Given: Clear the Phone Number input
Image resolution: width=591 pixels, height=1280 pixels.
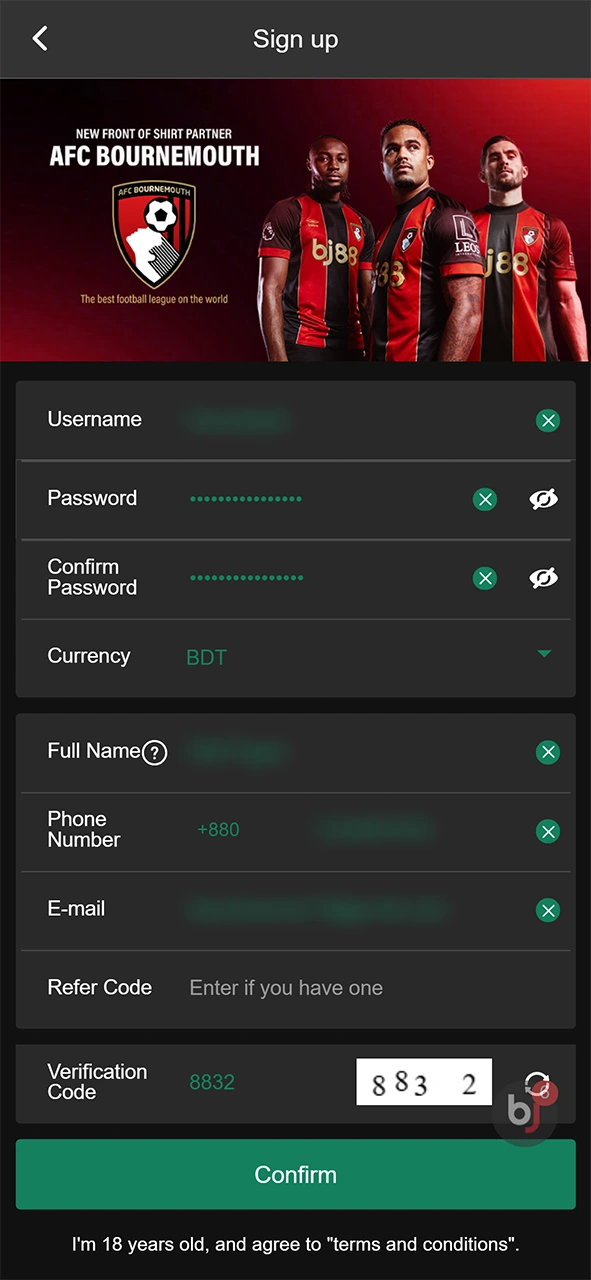Looking at the screenshot, I should tap(548, 831).
